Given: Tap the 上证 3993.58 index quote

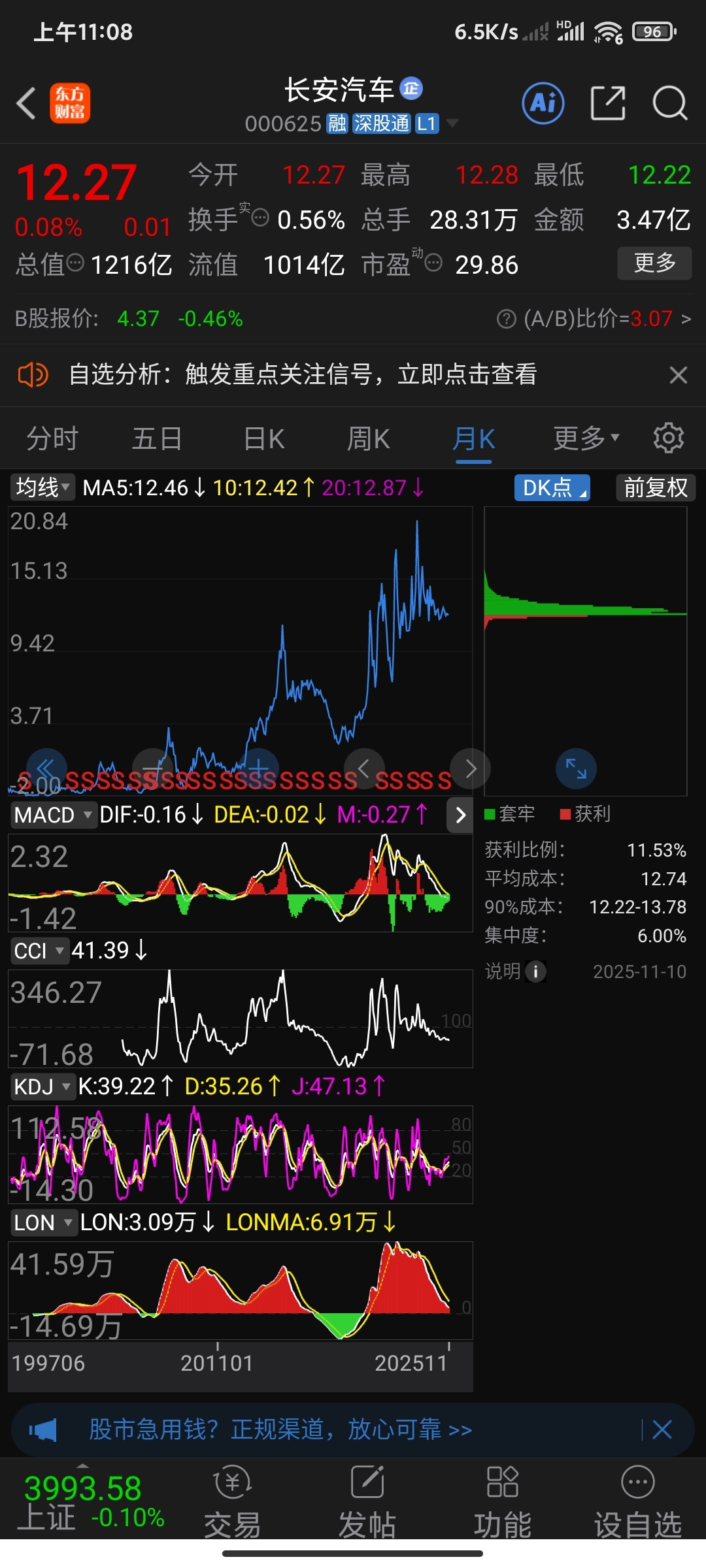Looking at the screenshot, I should pos(90,1503).
